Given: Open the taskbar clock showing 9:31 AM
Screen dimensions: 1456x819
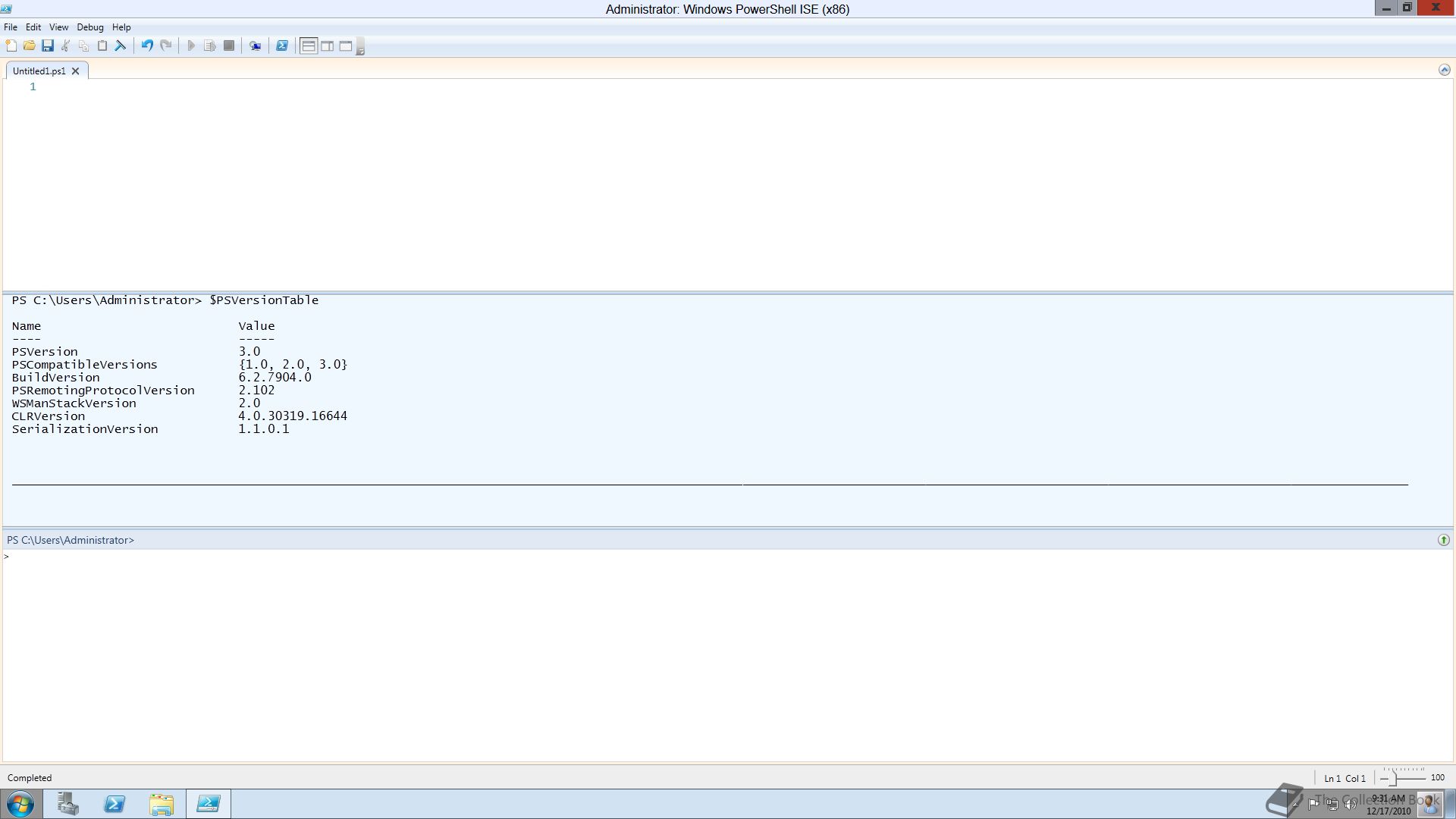Looking at the screenshot, I should [x=1389, y=805].
